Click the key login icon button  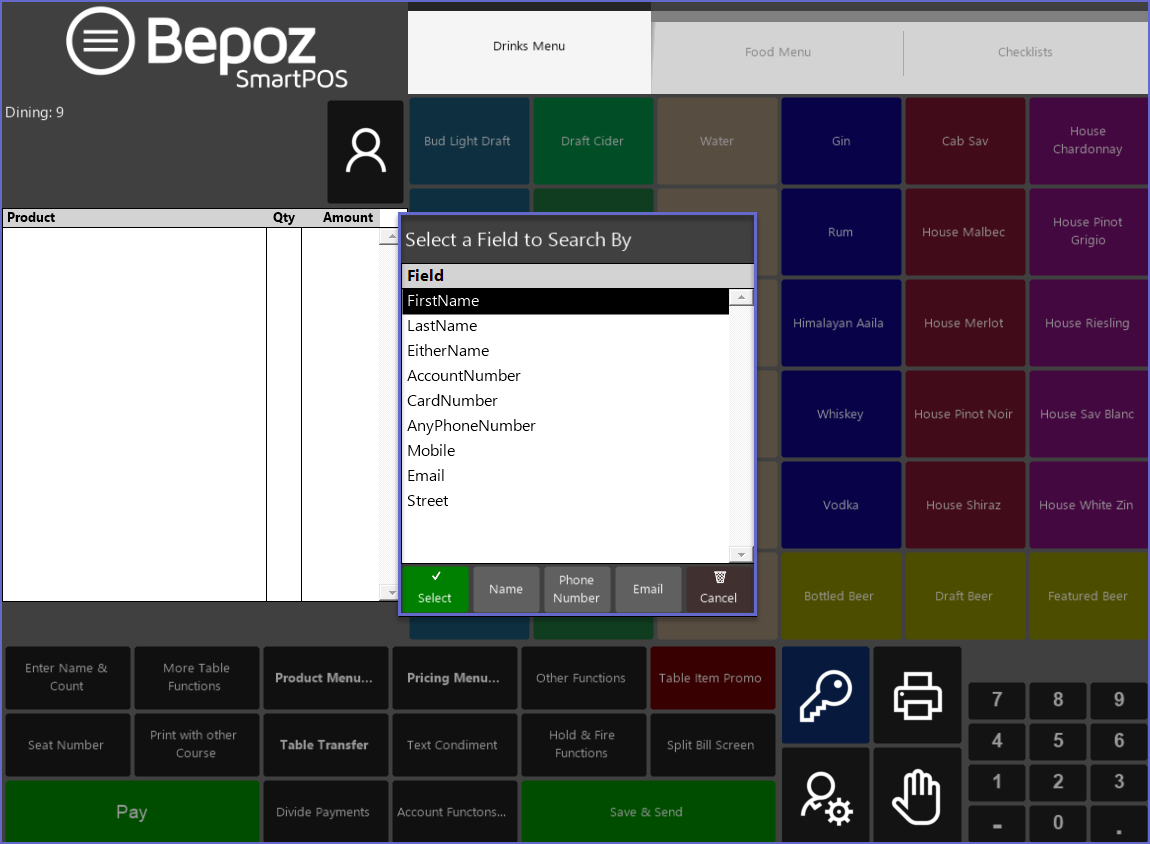coord(825,695)
